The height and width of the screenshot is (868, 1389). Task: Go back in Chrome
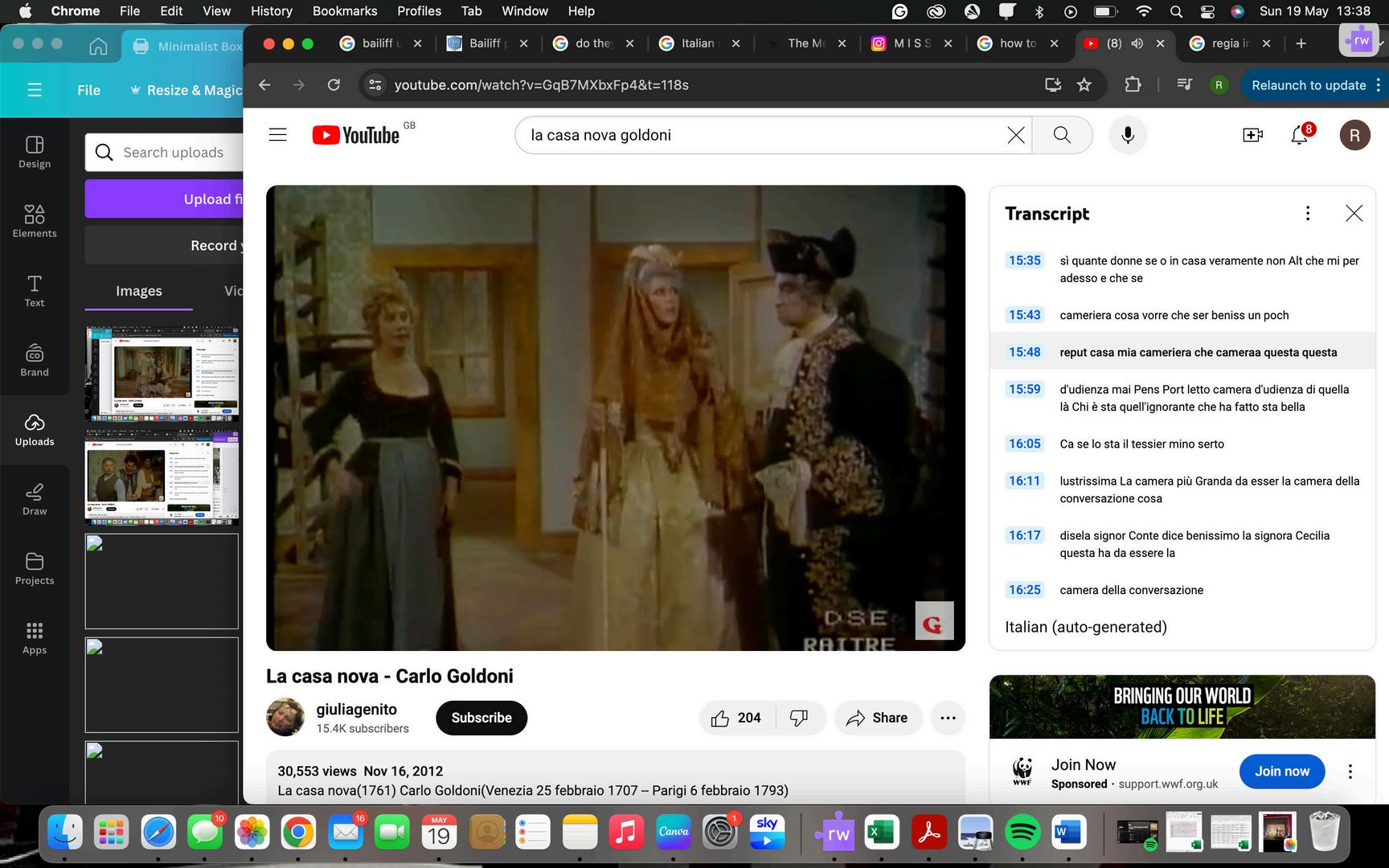pyautogui.click(x=264, y=85)
